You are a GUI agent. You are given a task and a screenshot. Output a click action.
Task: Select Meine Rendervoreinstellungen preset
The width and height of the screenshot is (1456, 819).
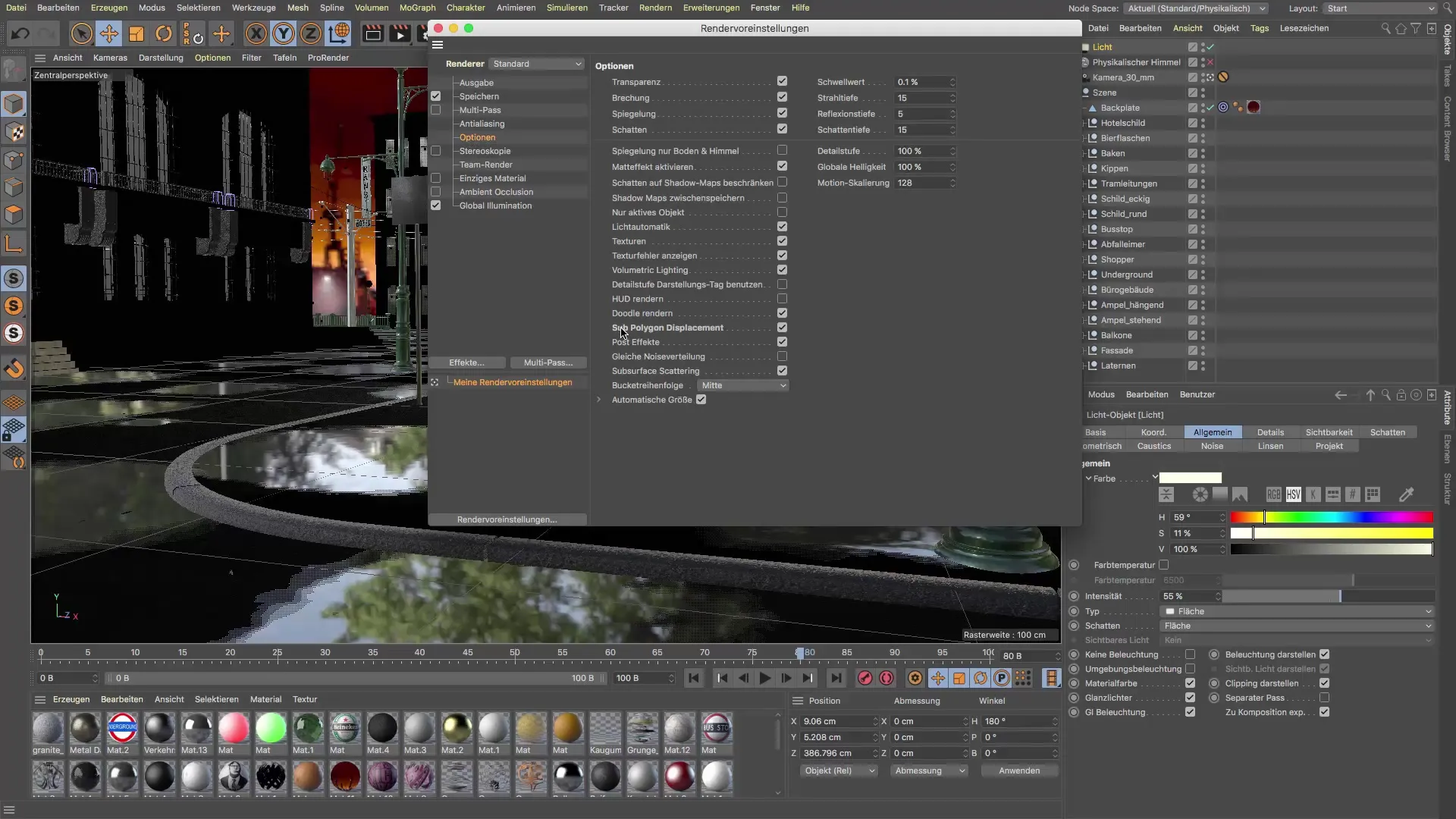[x=513, y=382]
